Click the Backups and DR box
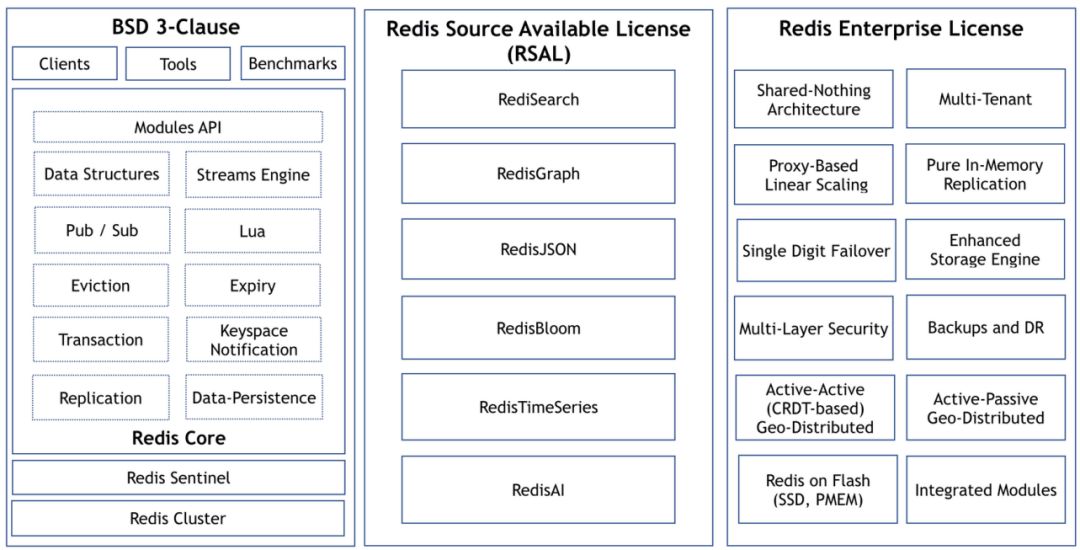The height and width of the screenshot is (550, 1080). point(986,327)
